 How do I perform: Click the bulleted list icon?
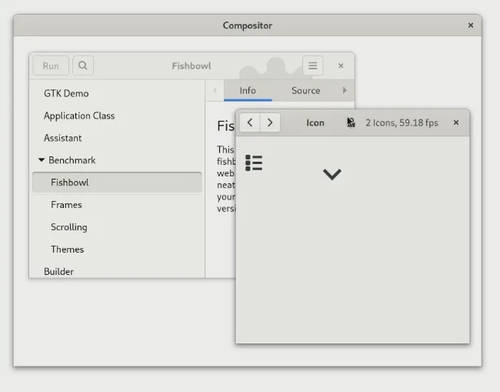point(254,163)
